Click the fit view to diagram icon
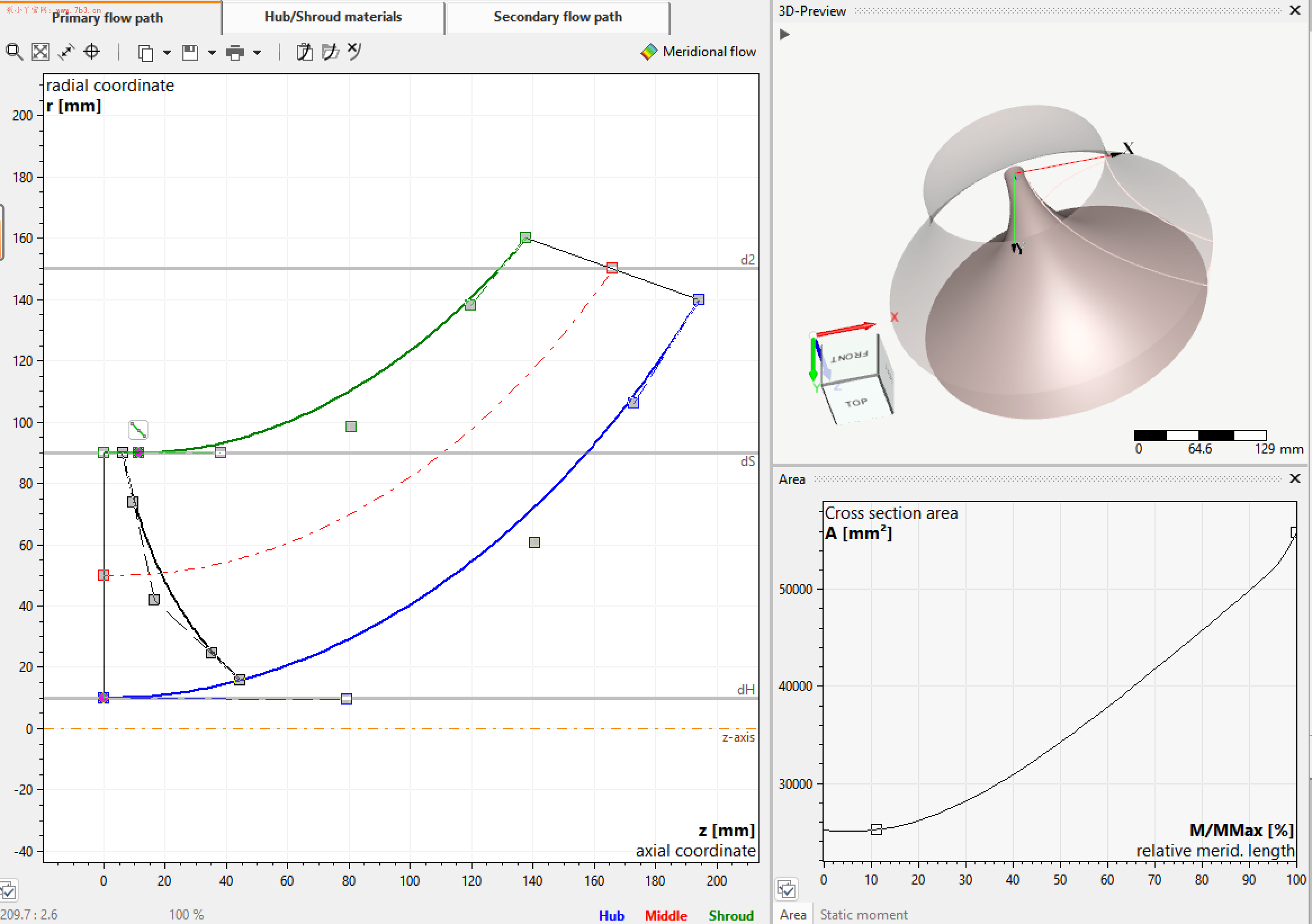Screen dimensions: 1312x924 point(40,52)
